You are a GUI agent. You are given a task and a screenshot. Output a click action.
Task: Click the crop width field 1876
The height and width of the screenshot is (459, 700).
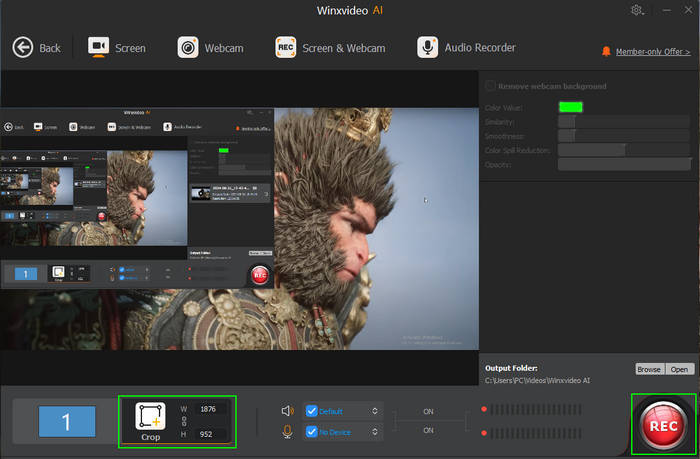point(209,409)
